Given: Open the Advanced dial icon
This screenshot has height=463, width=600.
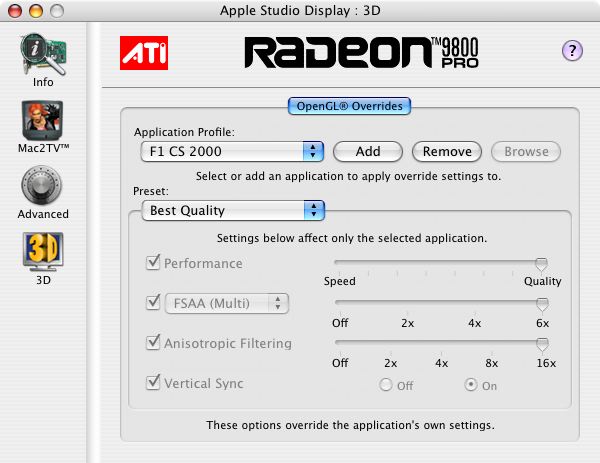Looking at the screenshot, I should [42, 186].
